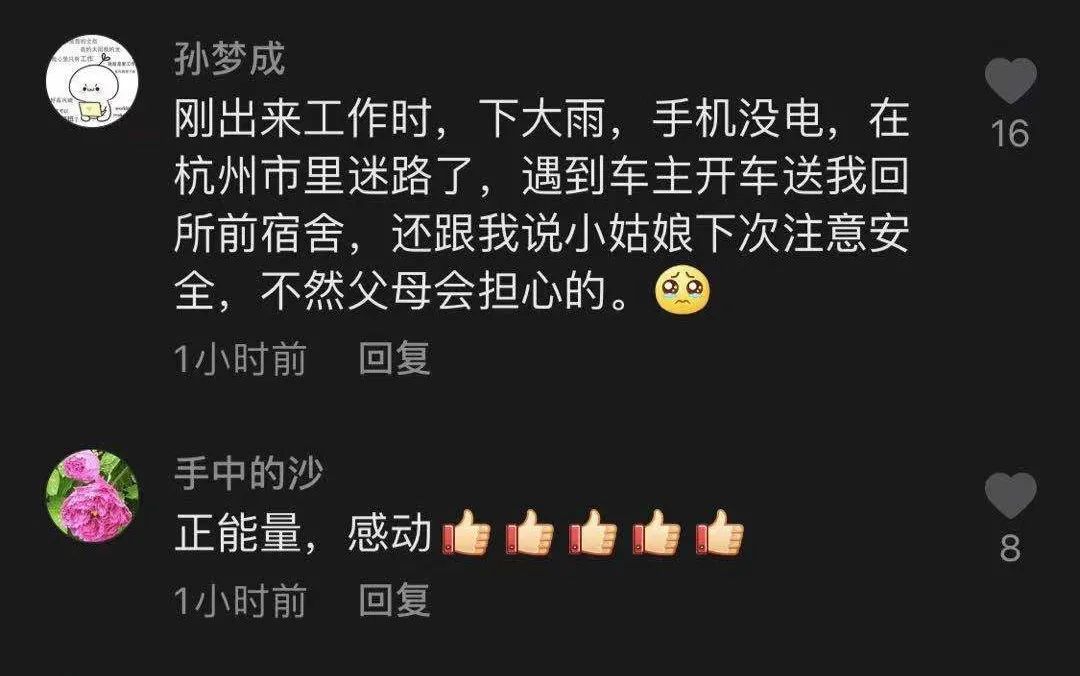The height and width of the screenshot is (676, 1080).
Task: Like 手中的沙's comment with the heart icon
Action: 1010,495
